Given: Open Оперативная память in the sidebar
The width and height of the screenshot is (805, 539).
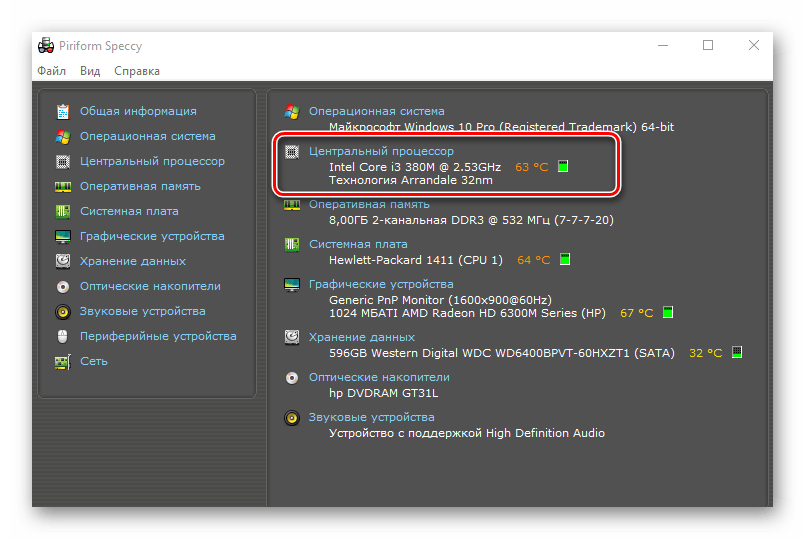Looking at the screenshot, I should coord(140,186).
